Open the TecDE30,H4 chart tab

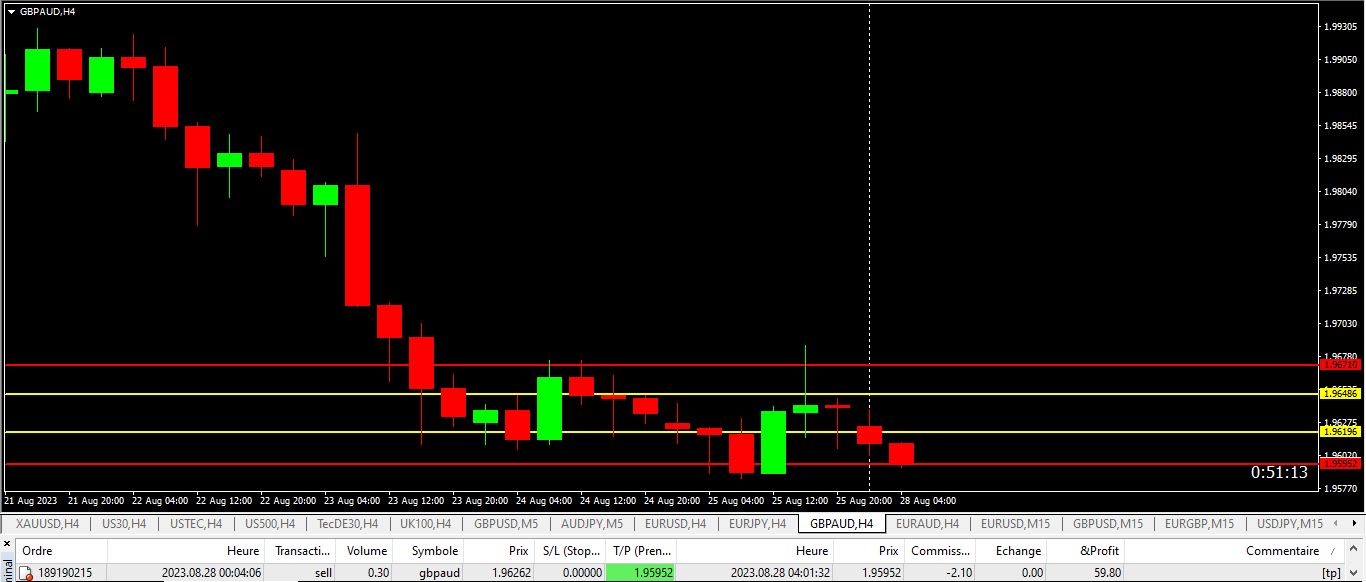coord(347,524)
